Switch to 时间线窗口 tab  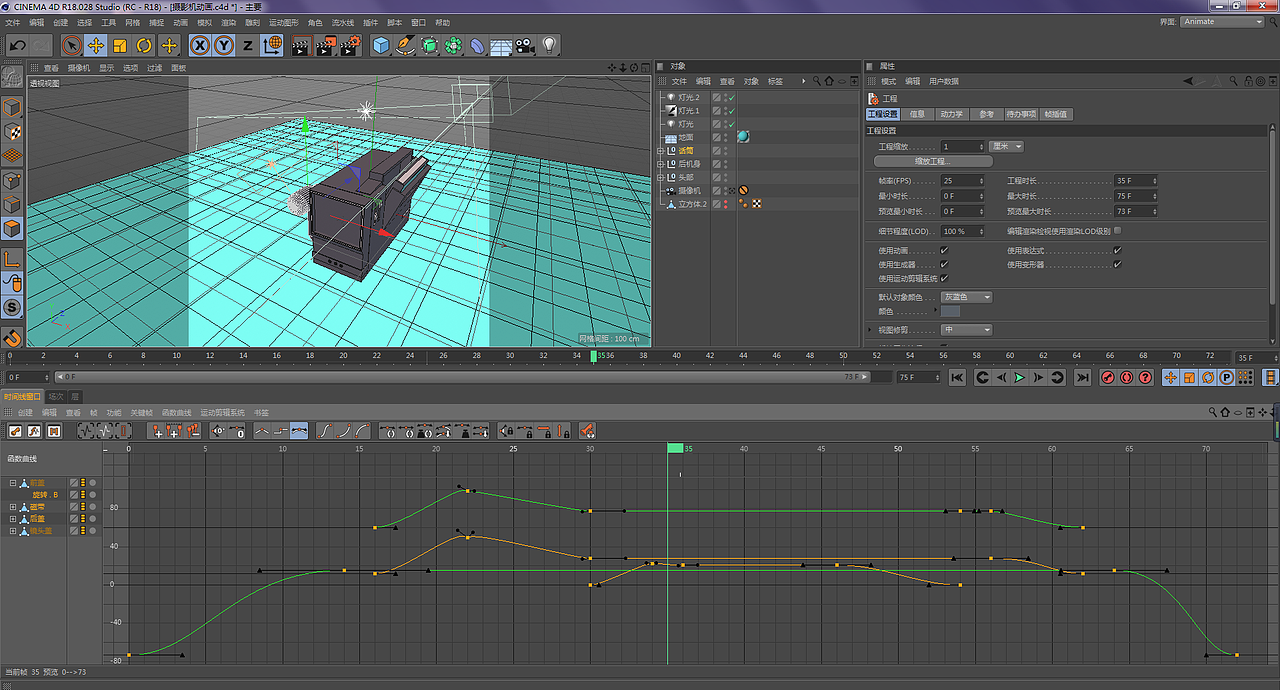(x=22, y=397)
